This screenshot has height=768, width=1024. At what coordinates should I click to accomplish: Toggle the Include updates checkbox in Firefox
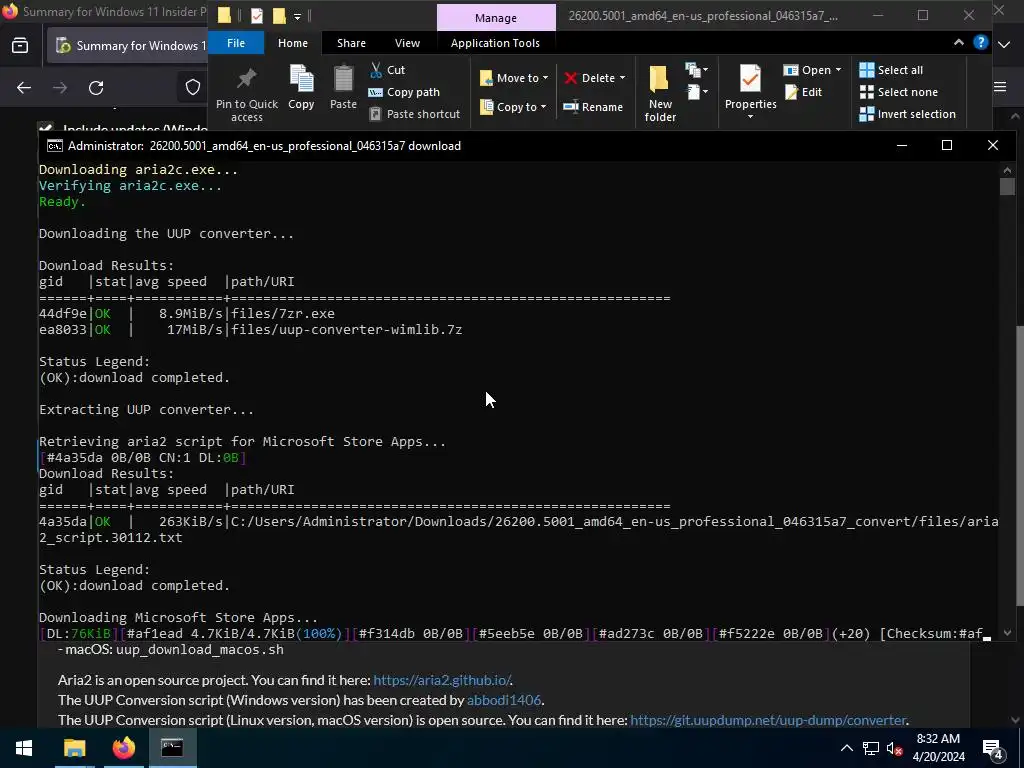click(45, 127)
